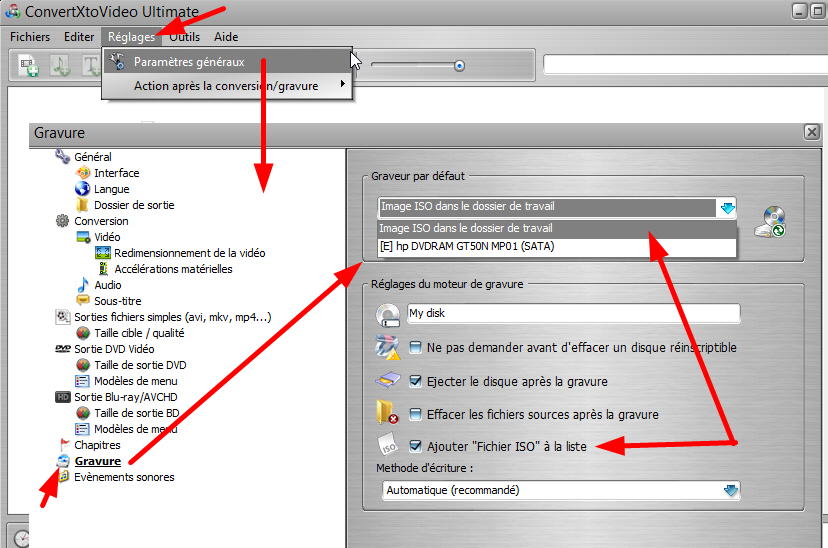Viewport: 828px width, 548px height.
Task: Click the folder icon for Dossier de sortie
Action: point(82,205)
